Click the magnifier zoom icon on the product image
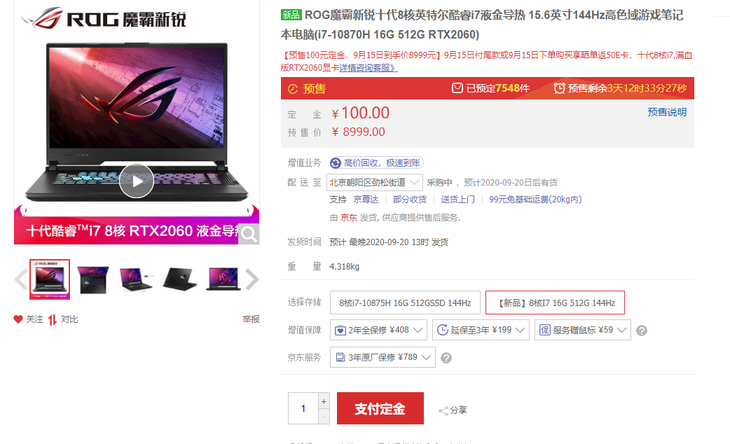 249,234
